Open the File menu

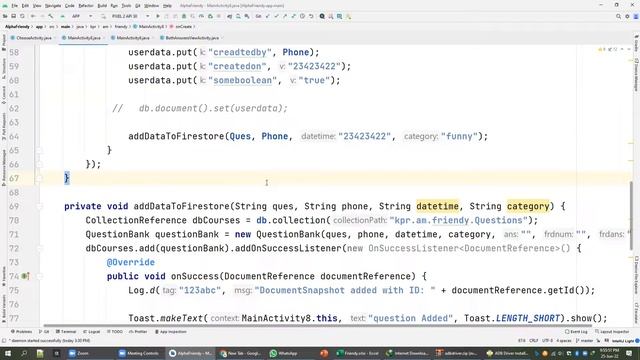[x=15, y=6]
